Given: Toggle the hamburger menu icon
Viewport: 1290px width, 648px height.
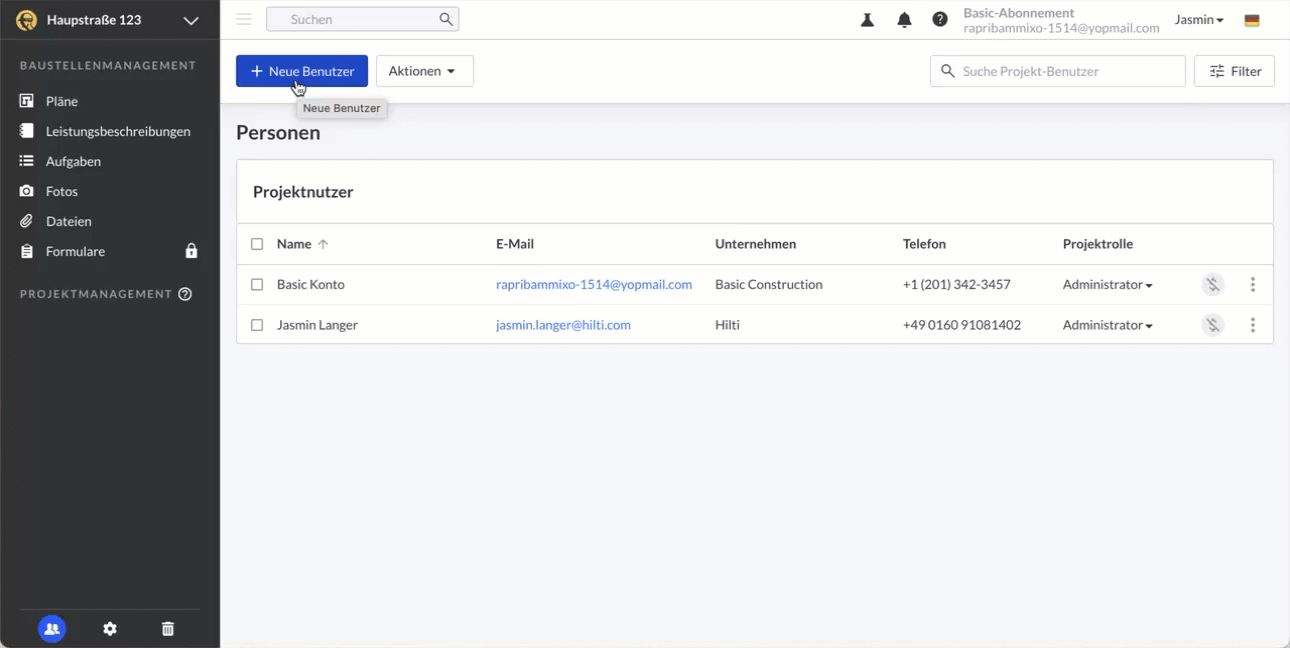Looking at the screenshot, I should [x=243, y=19].
